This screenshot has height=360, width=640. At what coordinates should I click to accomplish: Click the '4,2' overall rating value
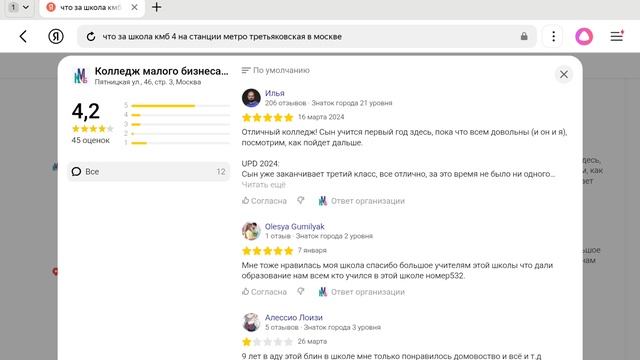tap(86, 111)
